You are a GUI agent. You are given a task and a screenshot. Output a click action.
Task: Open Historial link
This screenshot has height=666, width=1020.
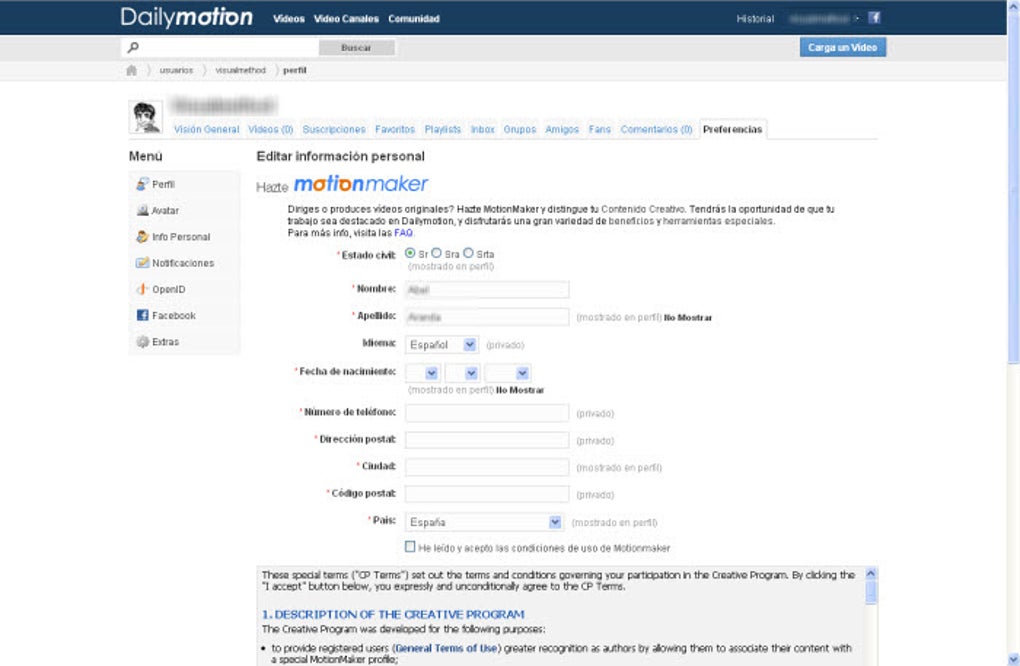755,19
